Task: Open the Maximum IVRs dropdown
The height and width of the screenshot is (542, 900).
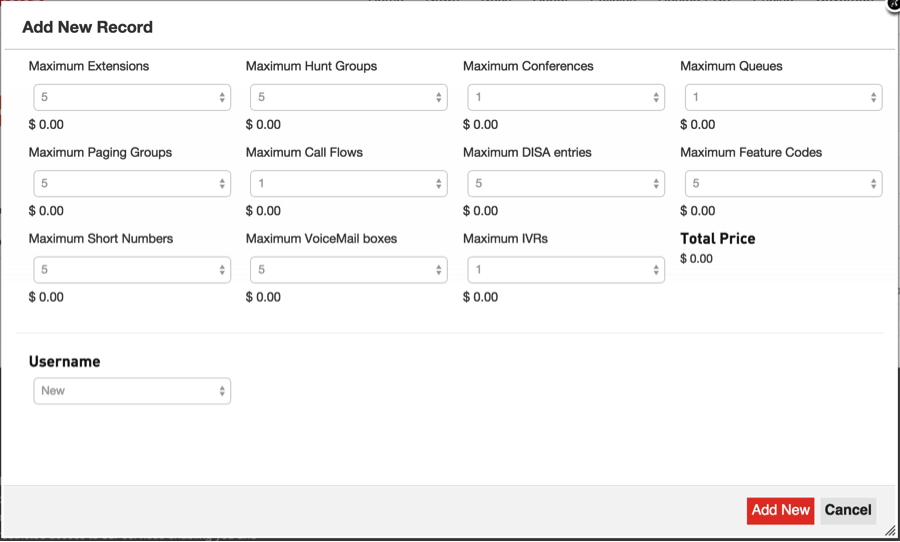Action: 566,270
